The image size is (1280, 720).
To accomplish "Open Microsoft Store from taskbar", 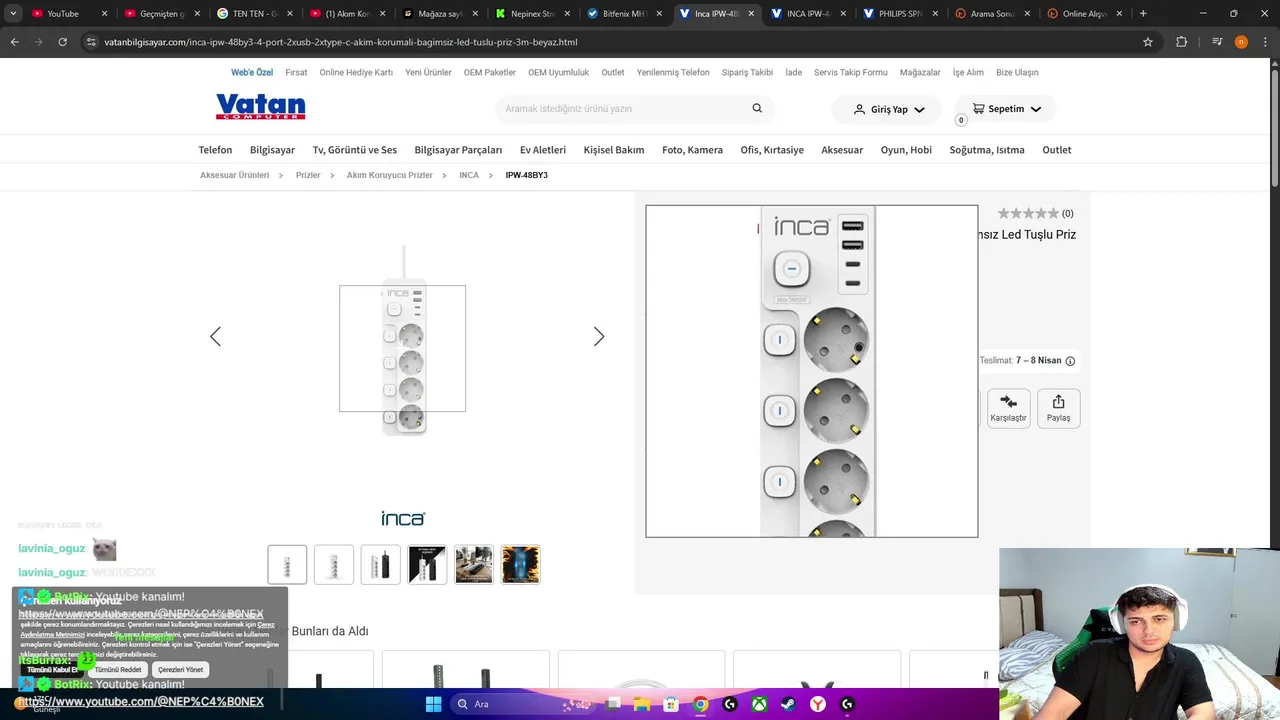I will (671, 704).
